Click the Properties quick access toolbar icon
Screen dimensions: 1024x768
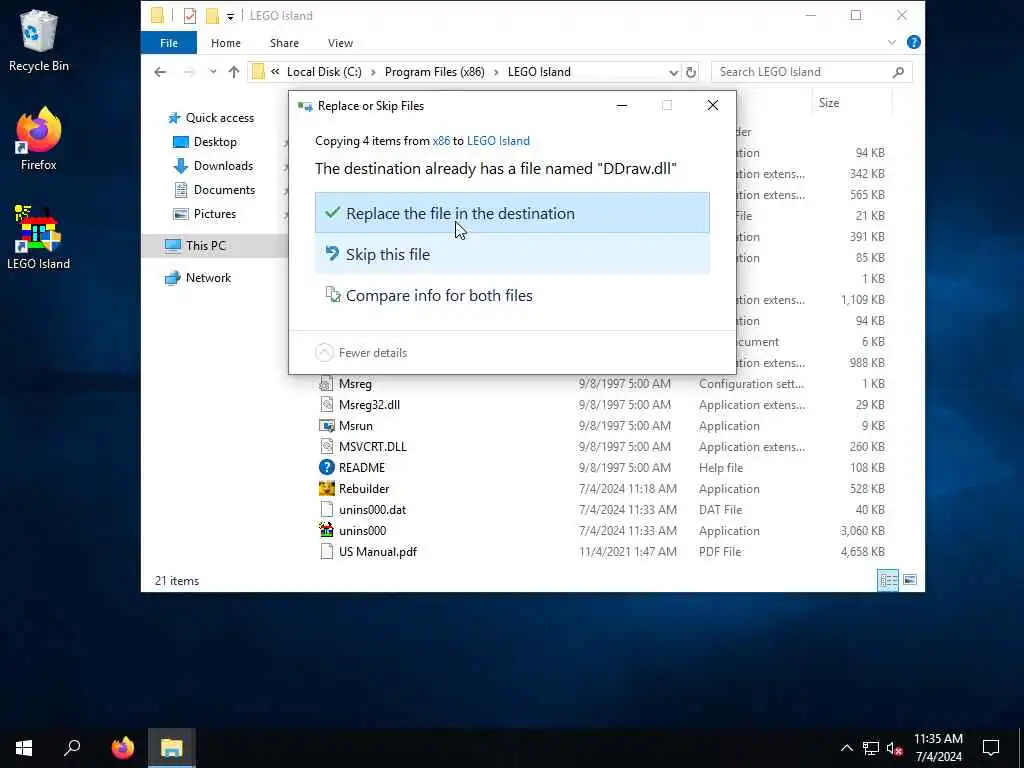(x=189, y=16)
